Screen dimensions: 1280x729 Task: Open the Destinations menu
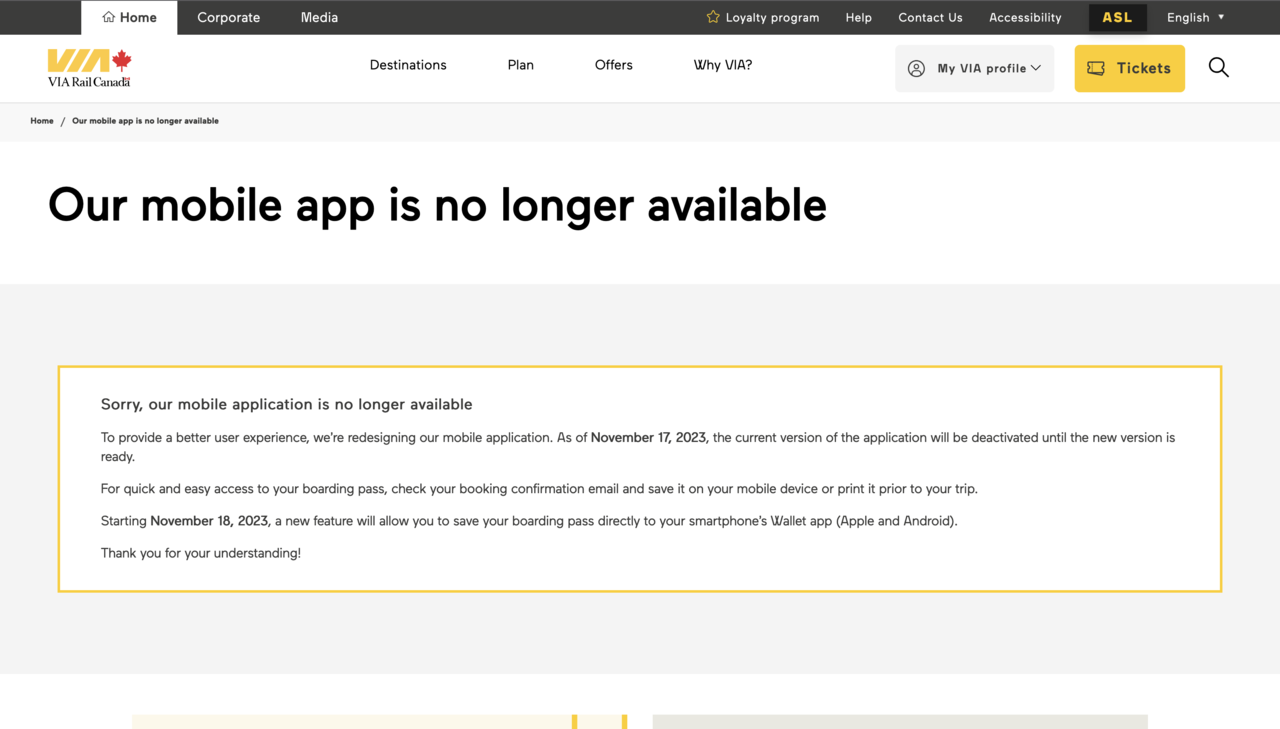coord(408,65)
